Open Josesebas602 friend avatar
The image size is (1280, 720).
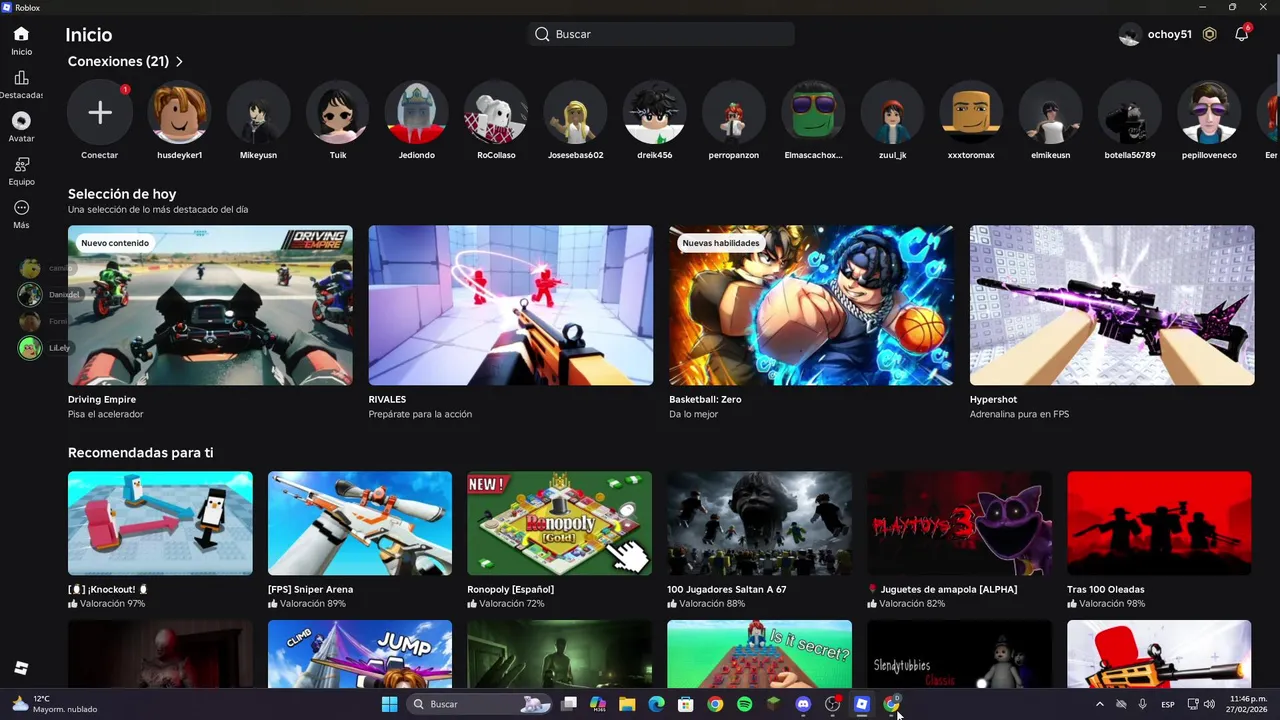(576, 113)
